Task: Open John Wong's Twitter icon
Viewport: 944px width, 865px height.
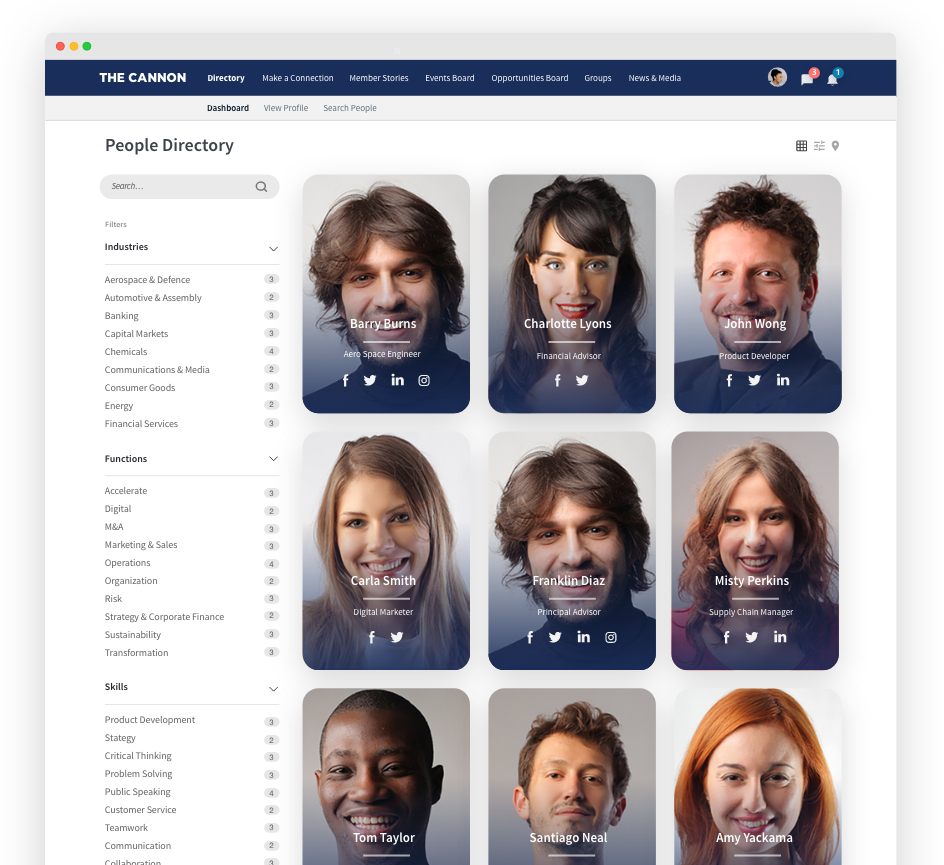Action: [x=754, y=380]
